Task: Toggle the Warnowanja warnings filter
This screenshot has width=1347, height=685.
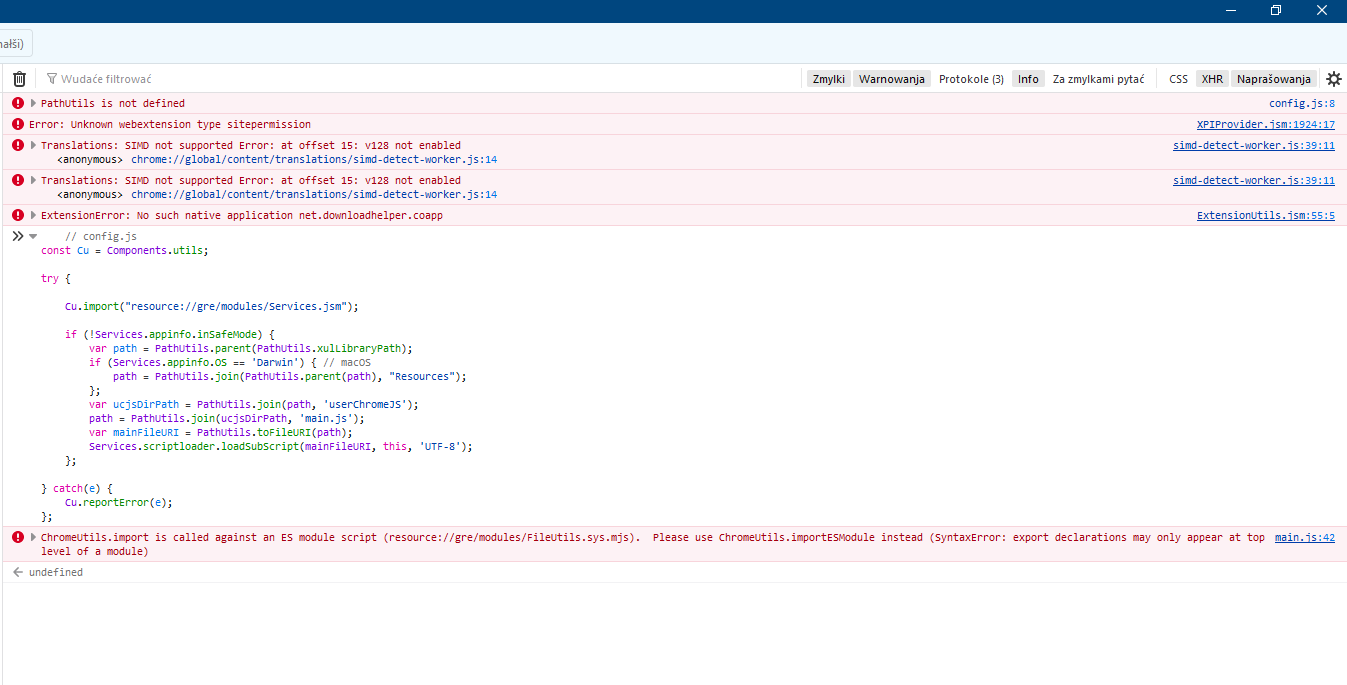Action: point(891,79)
